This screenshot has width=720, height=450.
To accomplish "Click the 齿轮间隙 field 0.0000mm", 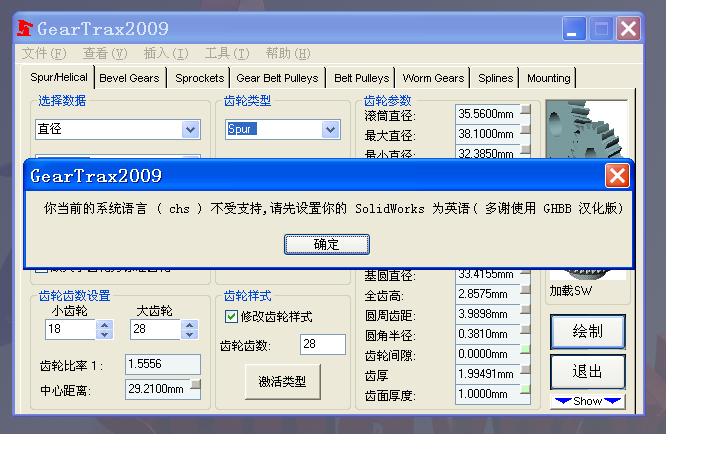I will 488,354.
